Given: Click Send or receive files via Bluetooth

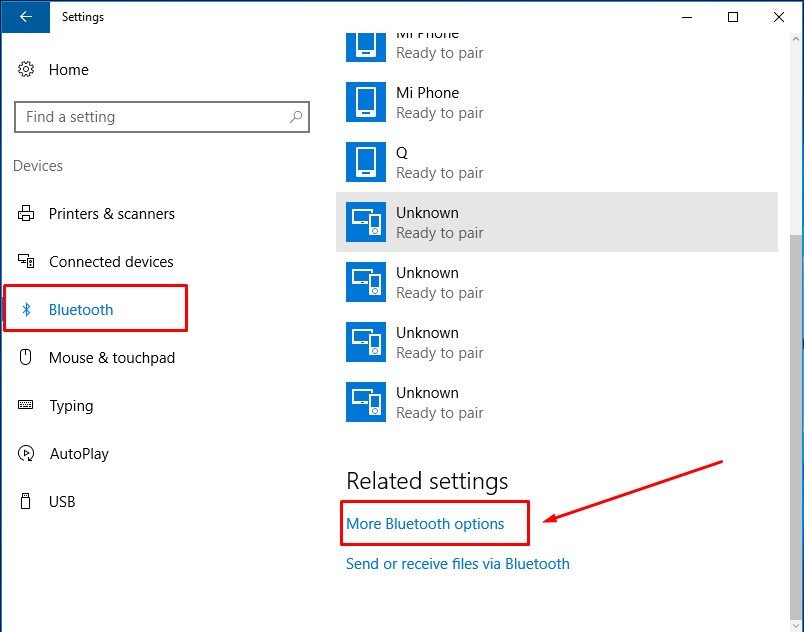Looking at the screenshot, I should (457, 564).
